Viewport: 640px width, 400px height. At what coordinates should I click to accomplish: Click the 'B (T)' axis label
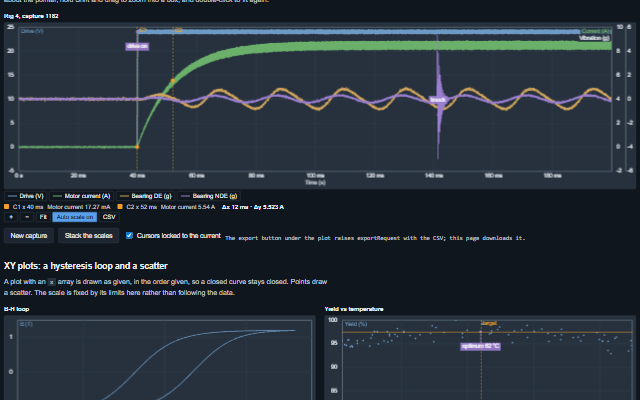click(26, 324)
